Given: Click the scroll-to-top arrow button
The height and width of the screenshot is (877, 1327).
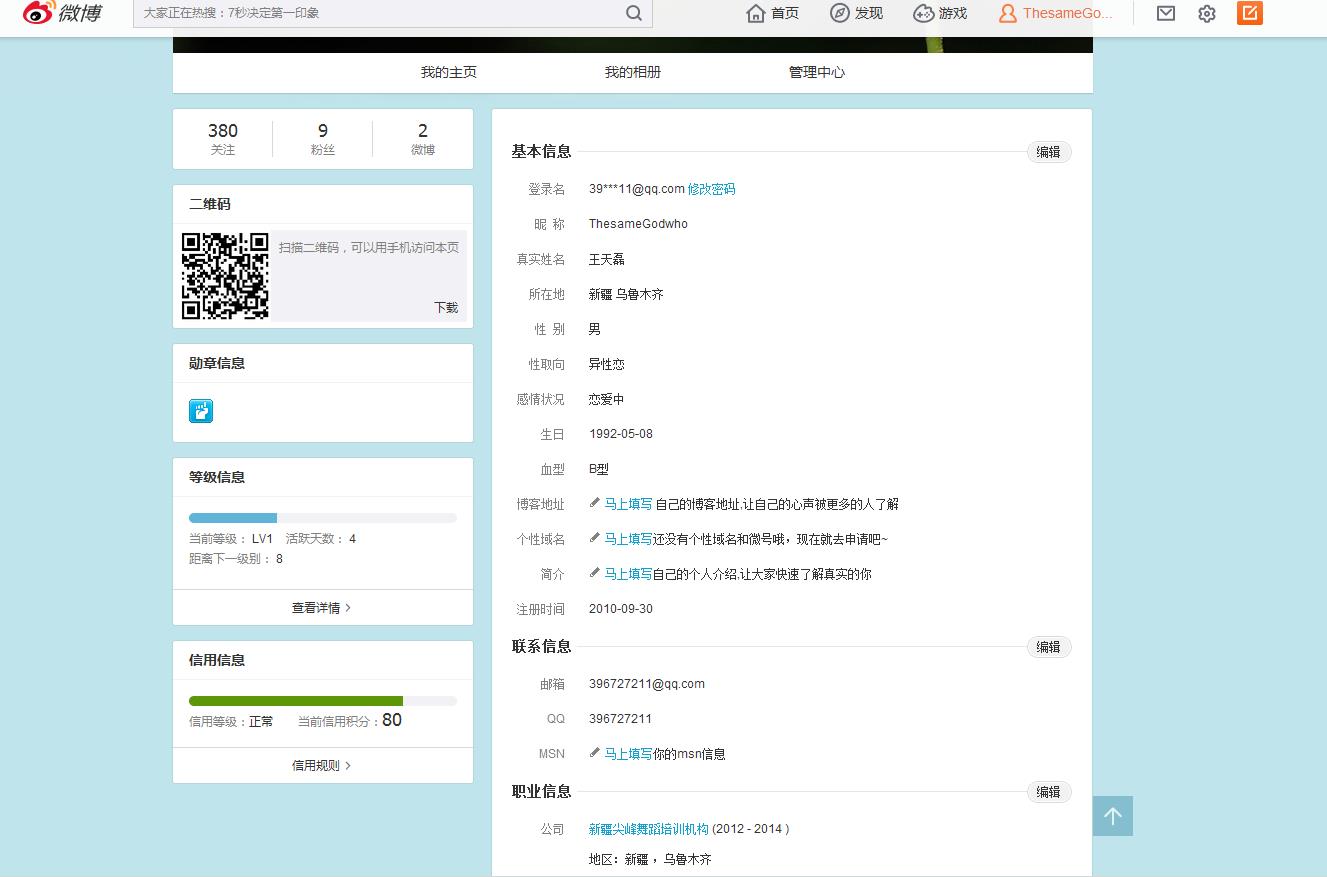Looking at the screenshot, I should (x=1112, y=816).
